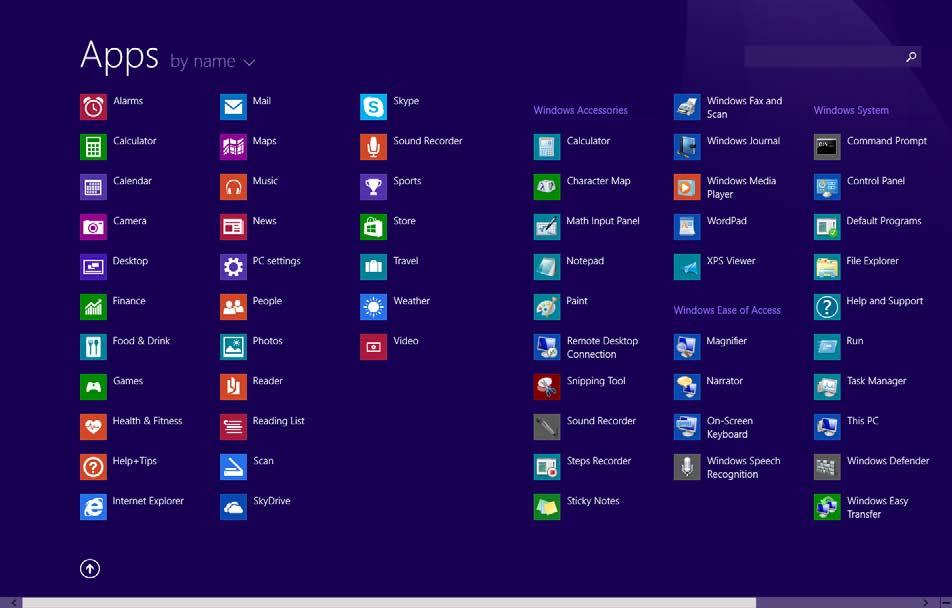952x608 pixels.
Task: Select the 'Help+Tips' label
Action: [135, 461]
